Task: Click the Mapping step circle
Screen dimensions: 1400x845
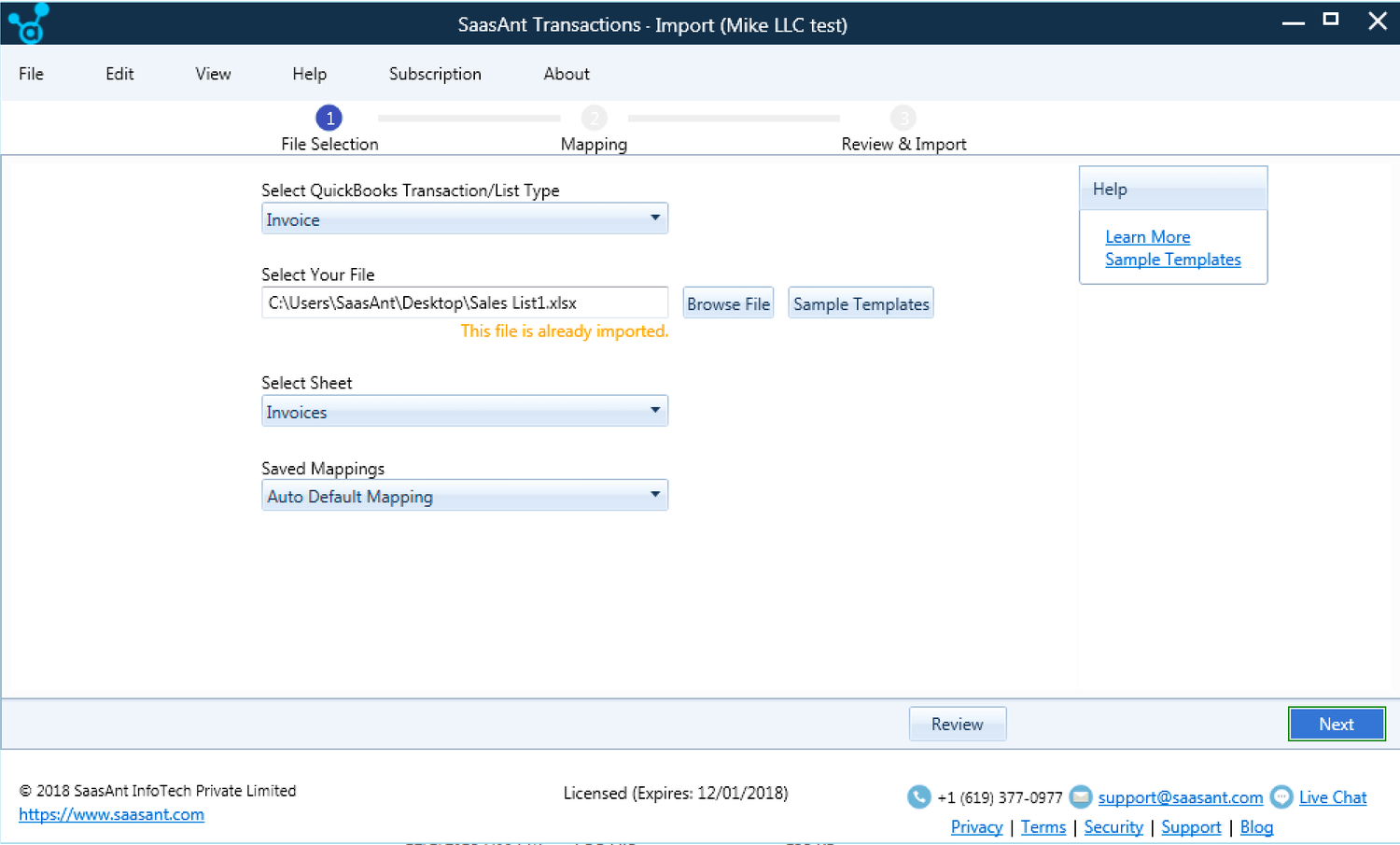Action: pos(595,118)
